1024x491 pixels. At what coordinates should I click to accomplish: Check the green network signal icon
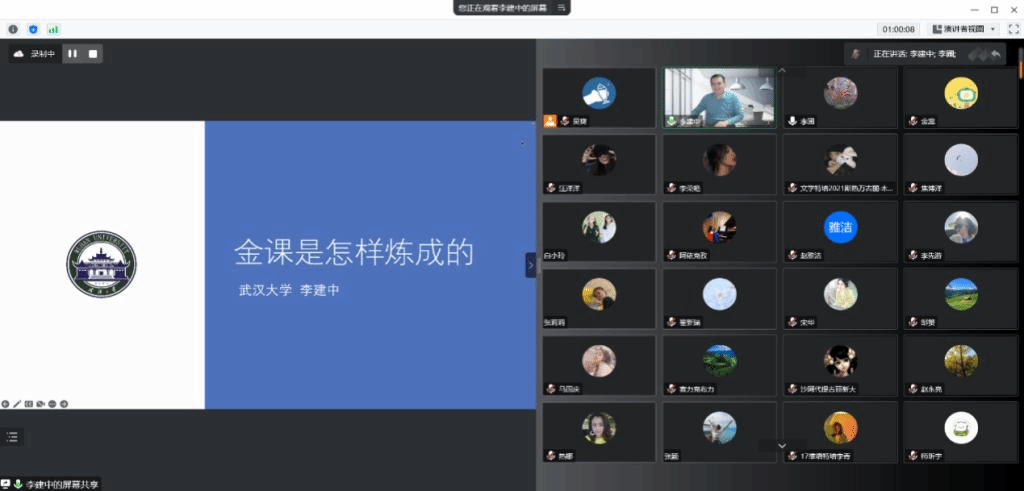point(53,29)
